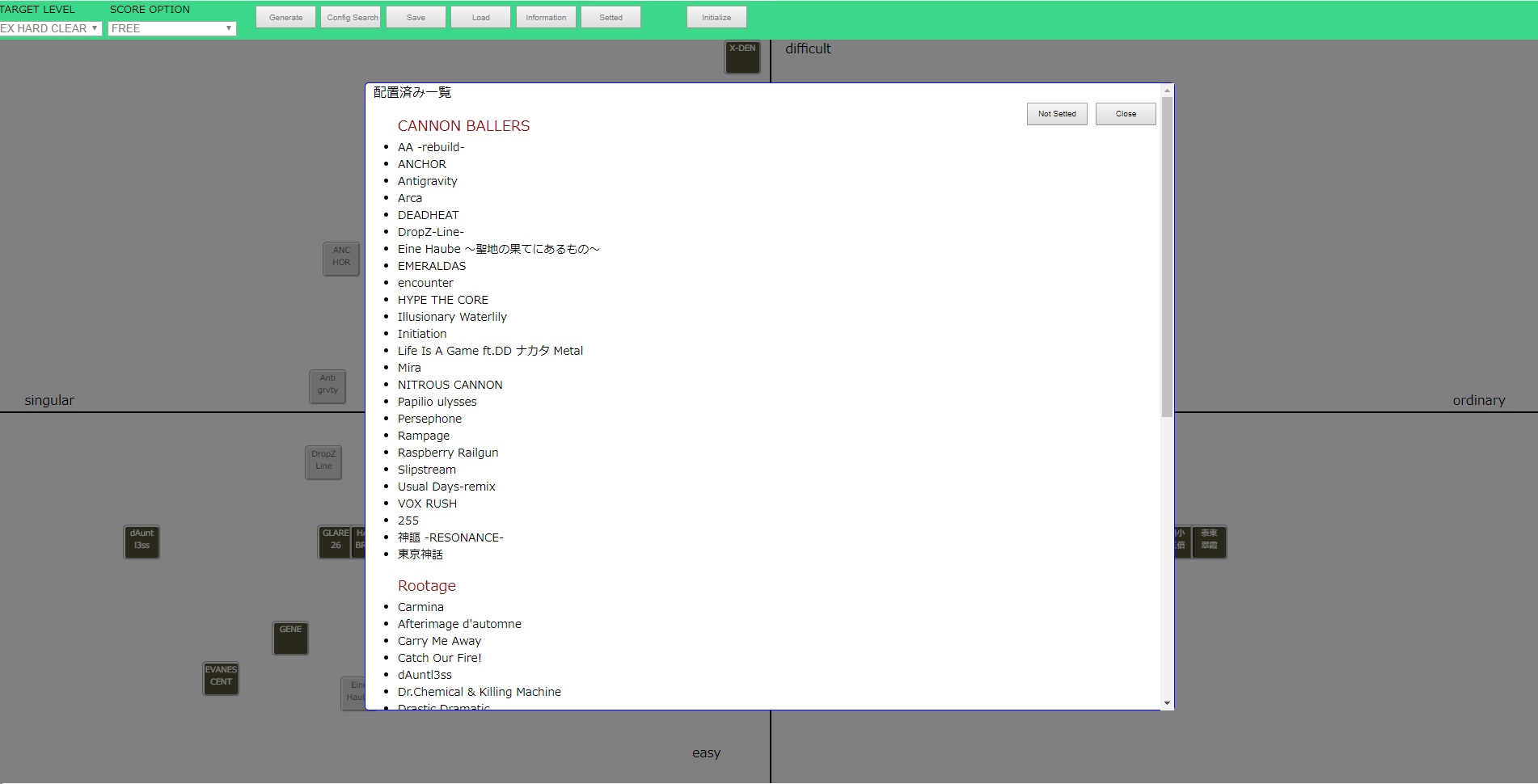The height and width of the screenshot is (784, 1538).
Task: Open the SCORE OPTION dropdown
Action: click(x=171, y=28)
